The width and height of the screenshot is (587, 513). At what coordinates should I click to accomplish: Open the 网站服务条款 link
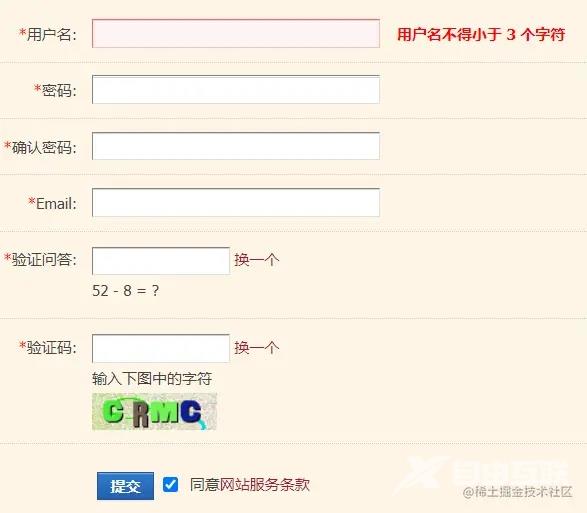265,485
